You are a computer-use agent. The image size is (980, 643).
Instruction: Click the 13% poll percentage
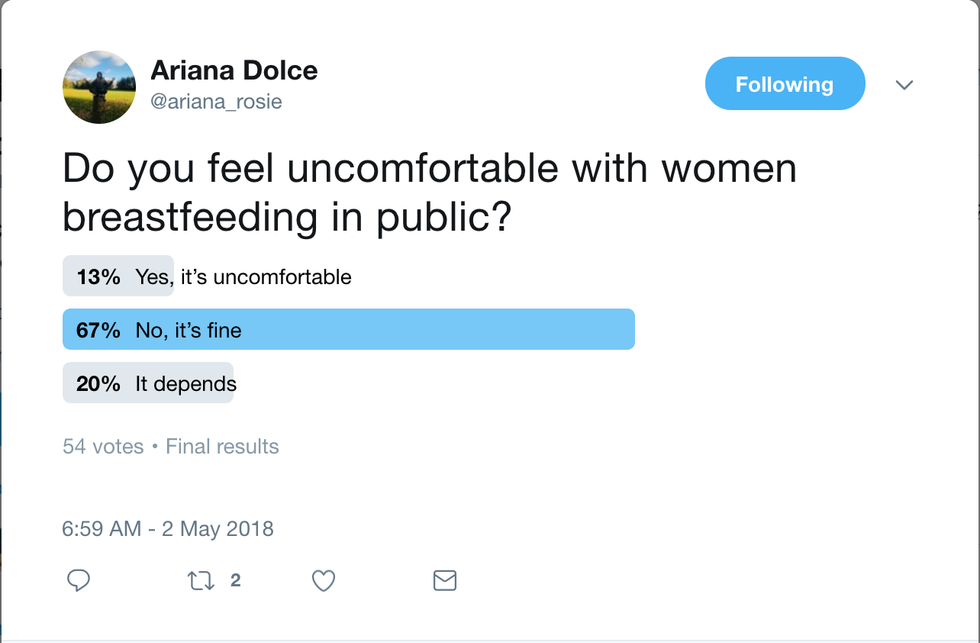(98, 277)
